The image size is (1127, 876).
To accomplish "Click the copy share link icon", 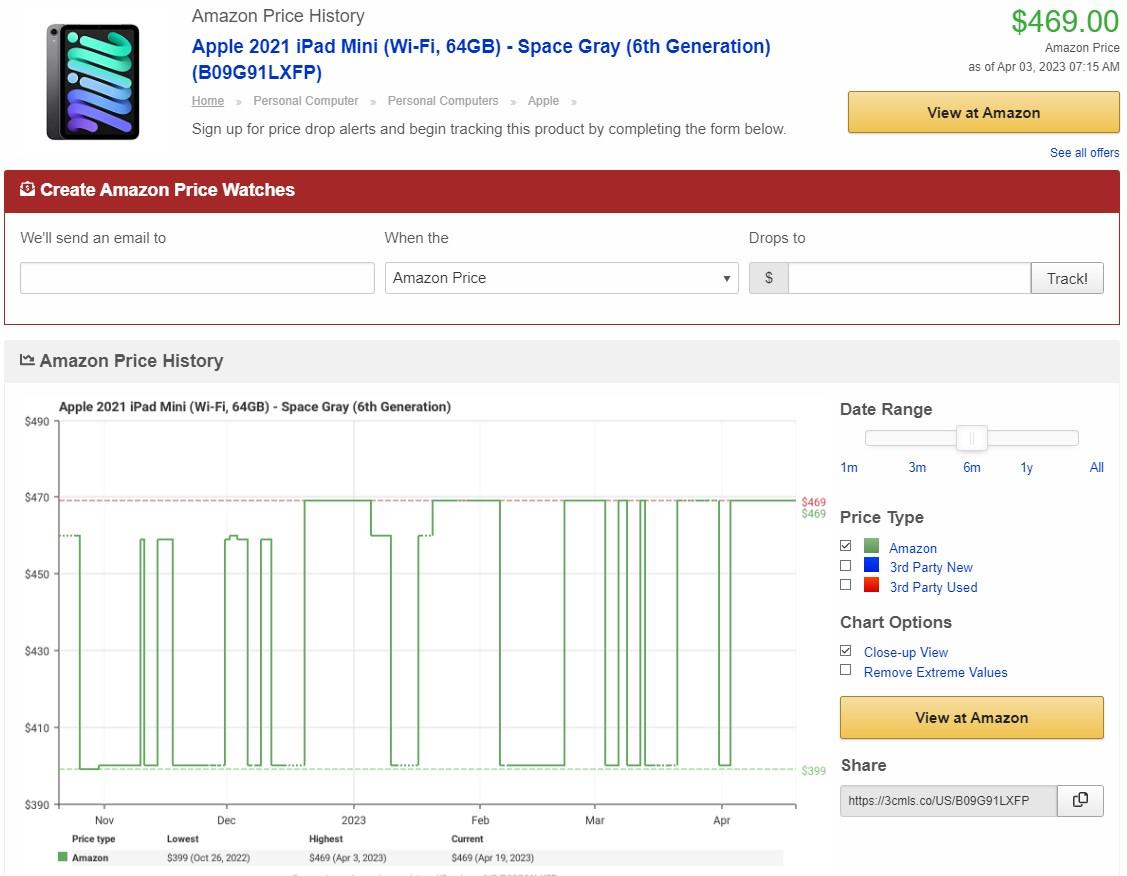I will pos(1080,800).
